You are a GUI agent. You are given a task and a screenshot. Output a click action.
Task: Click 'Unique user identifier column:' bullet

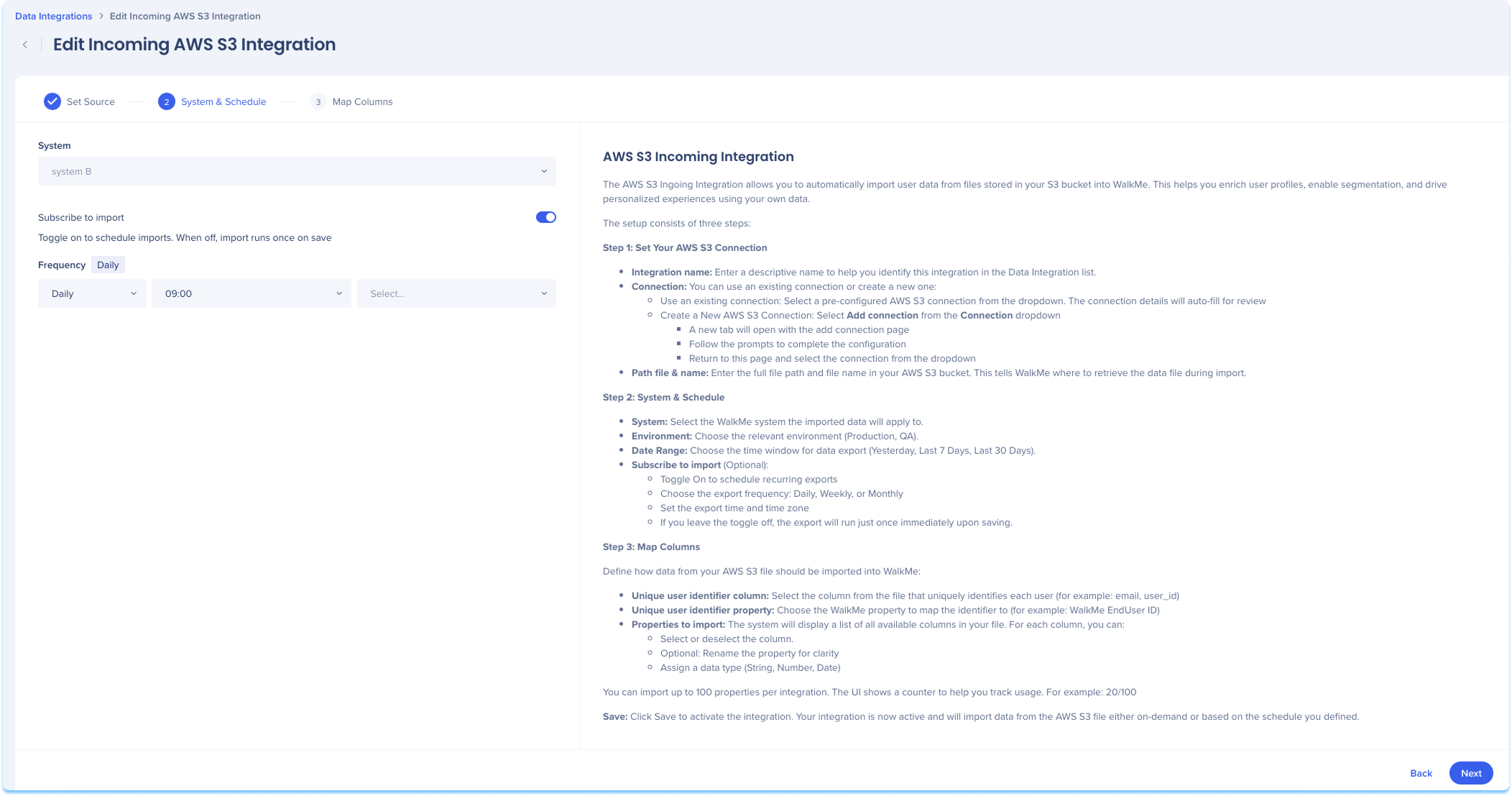[905, 595]
